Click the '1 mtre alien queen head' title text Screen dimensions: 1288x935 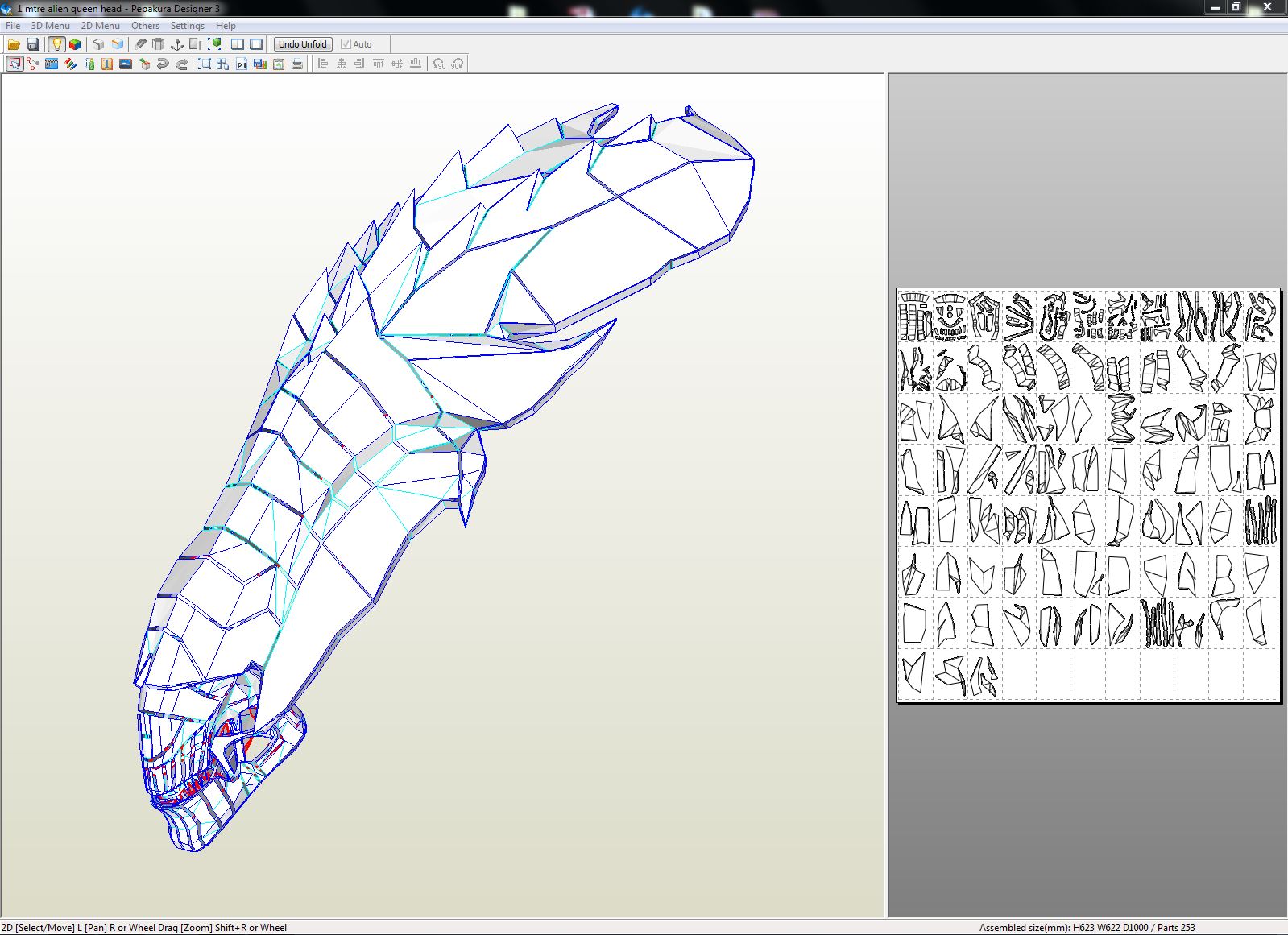point(69,8)
